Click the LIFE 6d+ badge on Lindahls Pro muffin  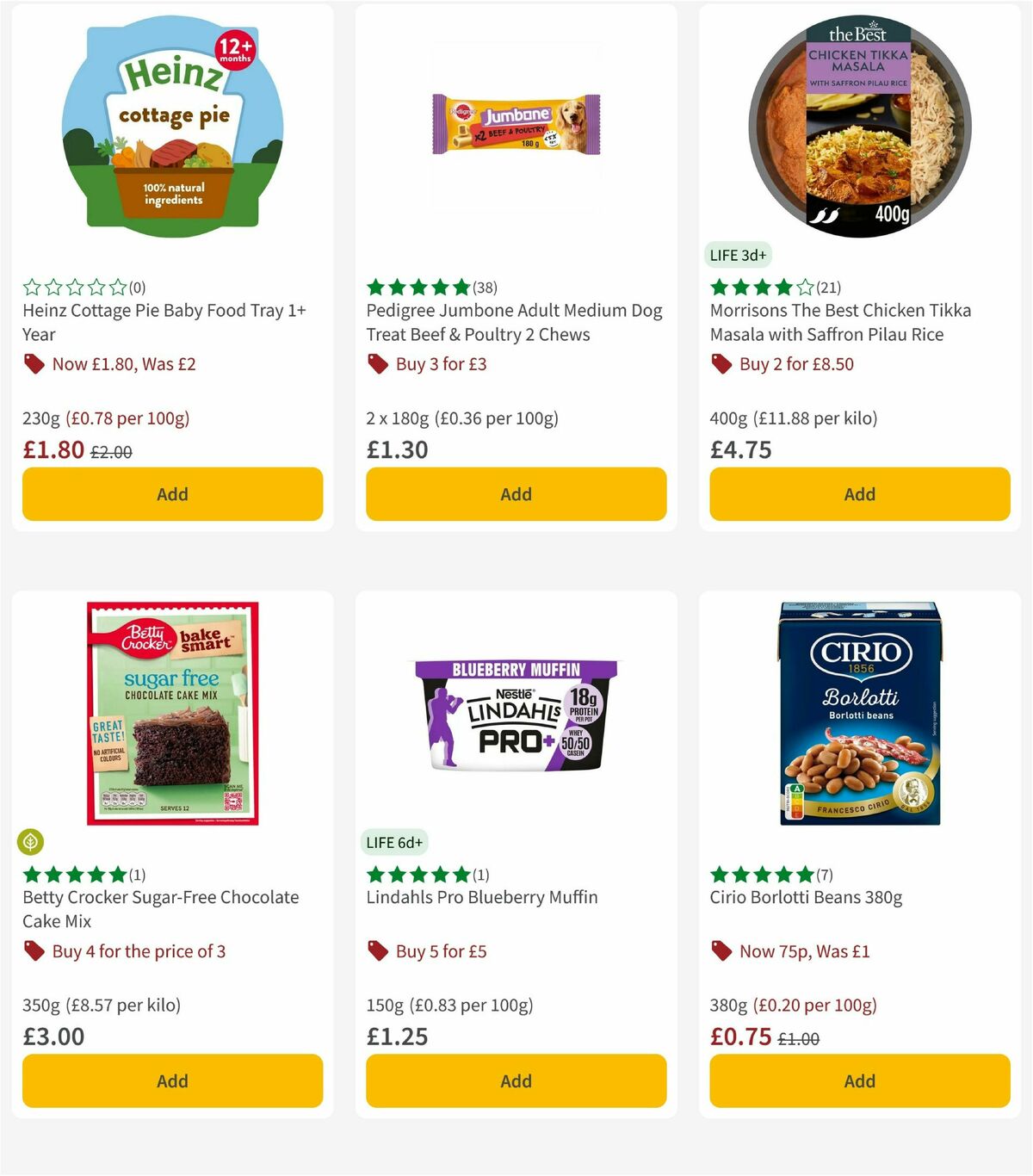393,843
